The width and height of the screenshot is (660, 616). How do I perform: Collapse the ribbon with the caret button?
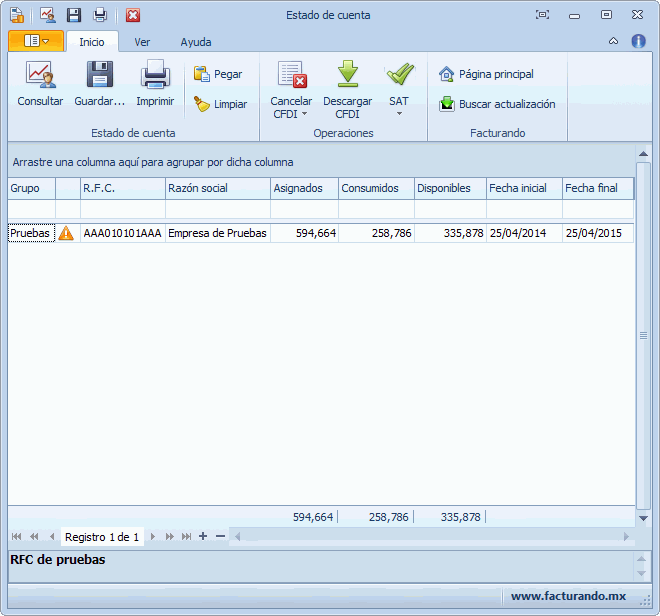[x=614, y=41]
